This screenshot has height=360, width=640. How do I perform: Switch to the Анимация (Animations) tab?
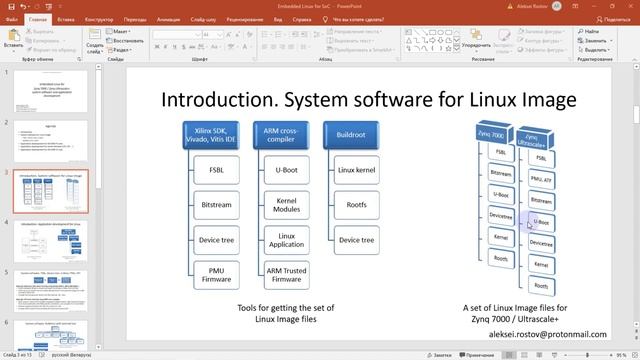pos(168,19)
